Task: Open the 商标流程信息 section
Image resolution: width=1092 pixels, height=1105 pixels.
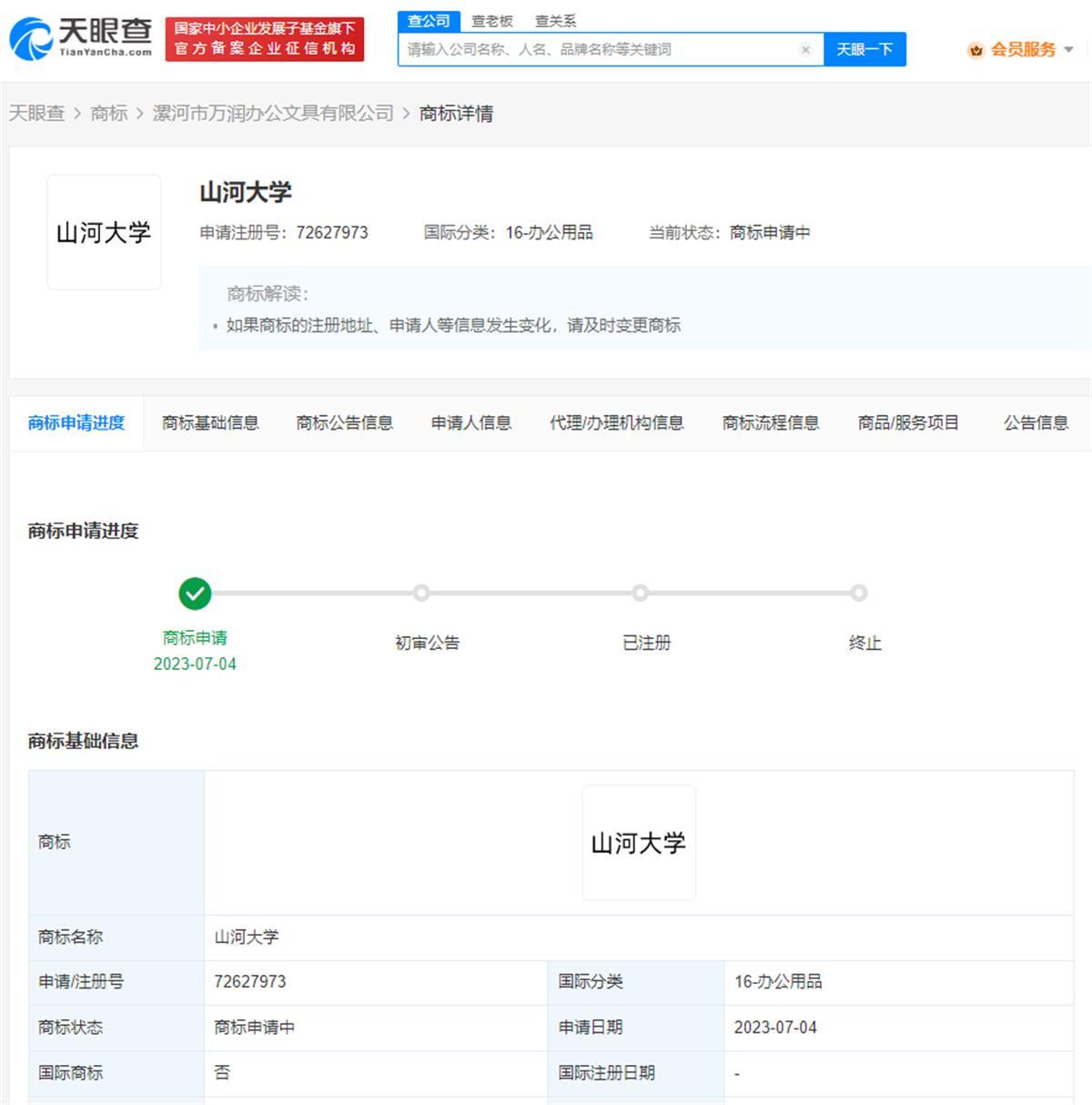Action: 771,421
